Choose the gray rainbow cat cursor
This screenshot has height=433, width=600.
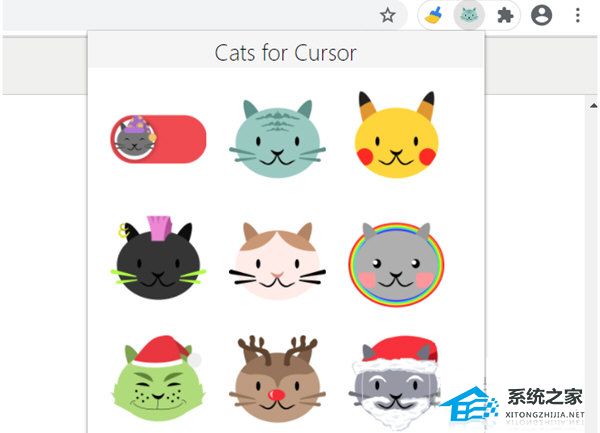click(396, 264)
